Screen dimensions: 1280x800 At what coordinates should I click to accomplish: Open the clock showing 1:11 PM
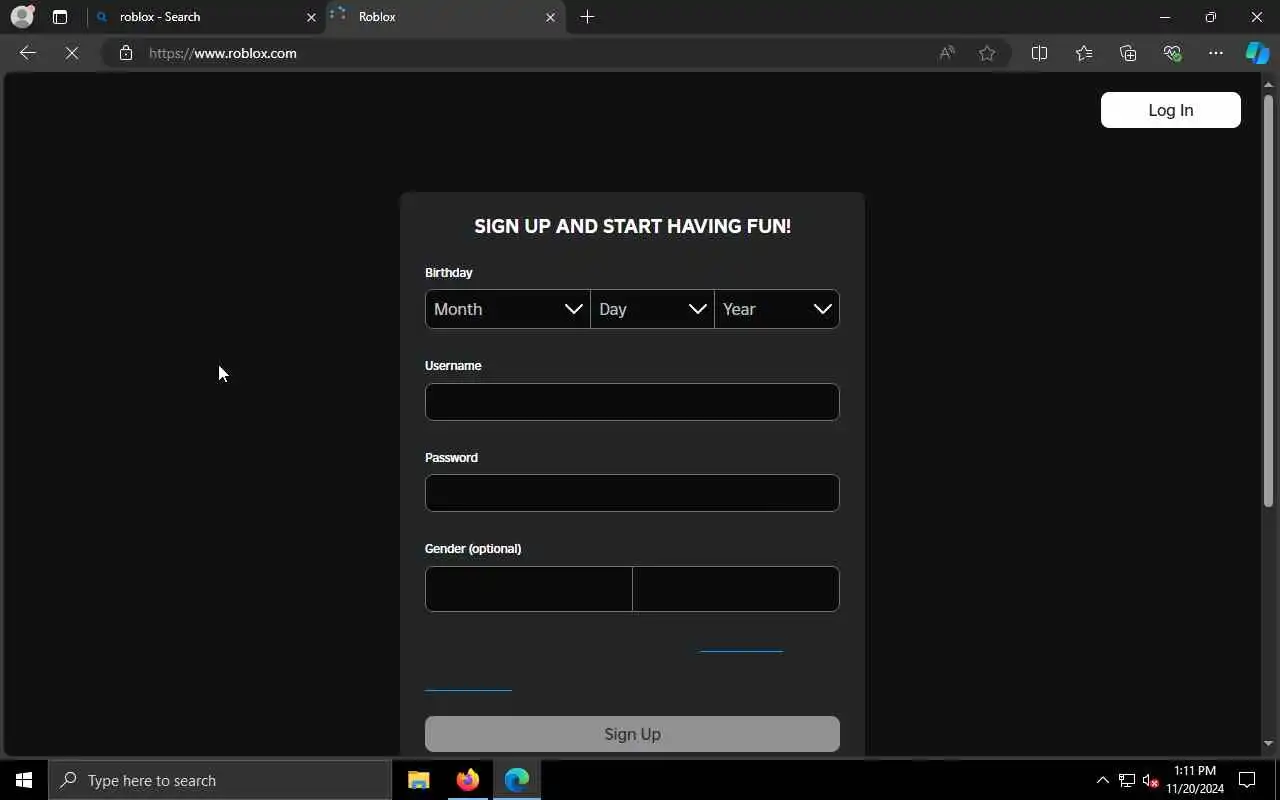tap(1195, 780)
